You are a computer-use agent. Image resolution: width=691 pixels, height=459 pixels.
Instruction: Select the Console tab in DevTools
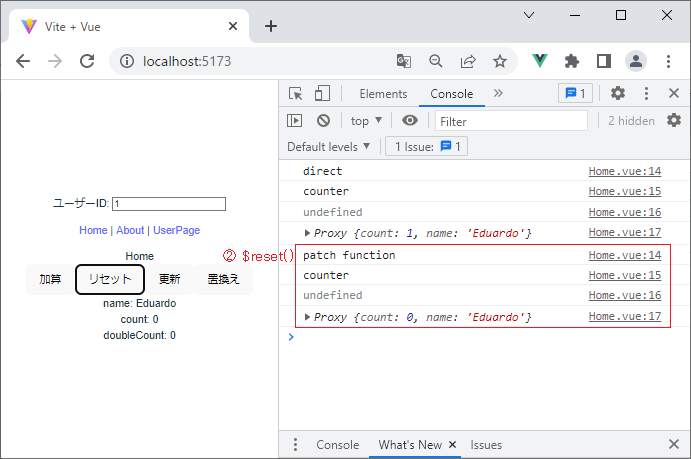point(452,94)
